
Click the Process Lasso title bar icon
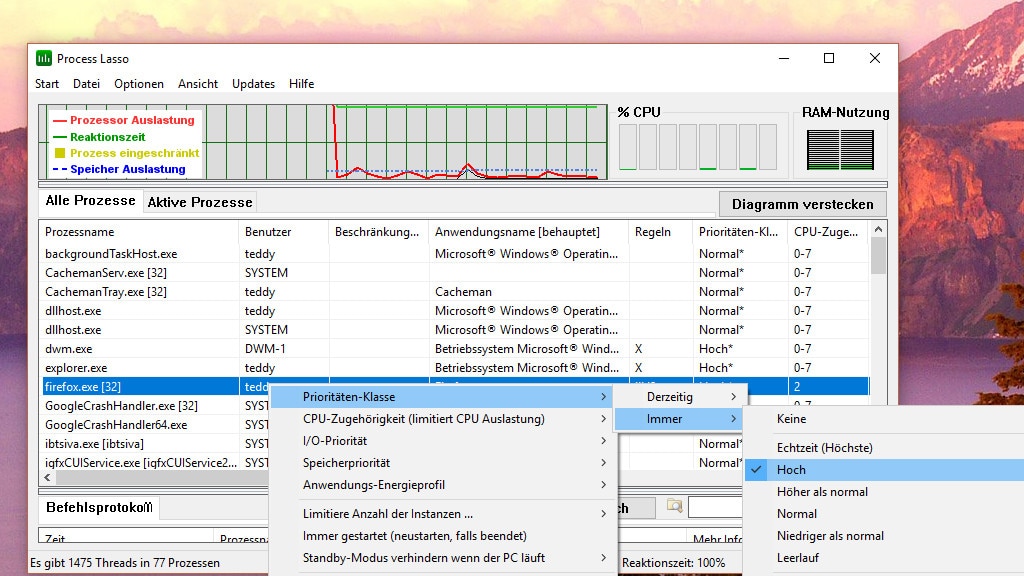click(x=44, y=58)
